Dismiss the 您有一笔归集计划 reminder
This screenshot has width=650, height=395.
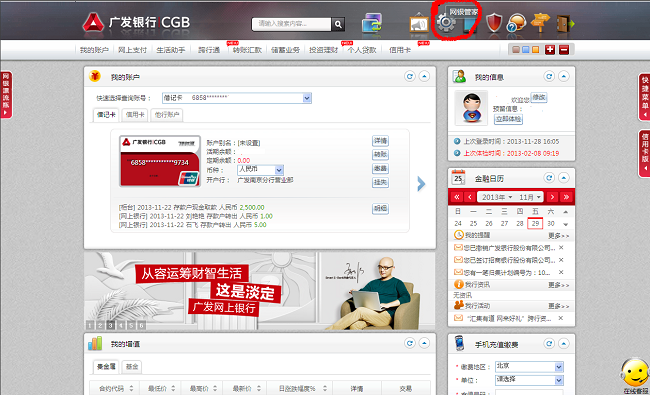561,272
